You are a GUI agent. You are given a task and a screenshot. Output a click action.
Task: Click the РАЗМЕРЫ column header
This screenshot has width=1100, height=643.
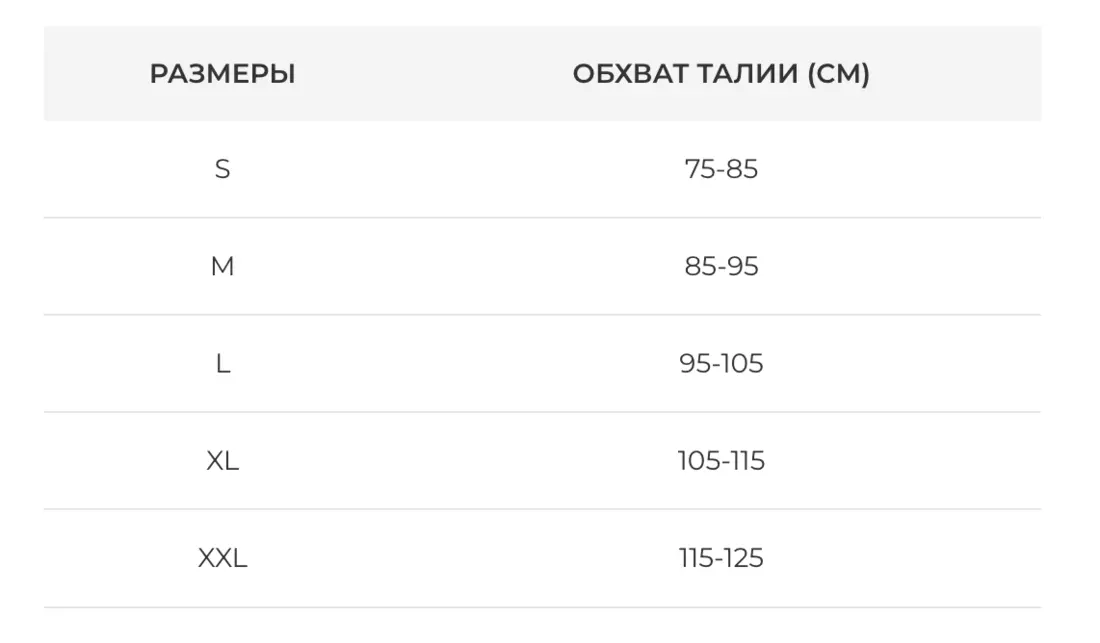coord(222,74)
